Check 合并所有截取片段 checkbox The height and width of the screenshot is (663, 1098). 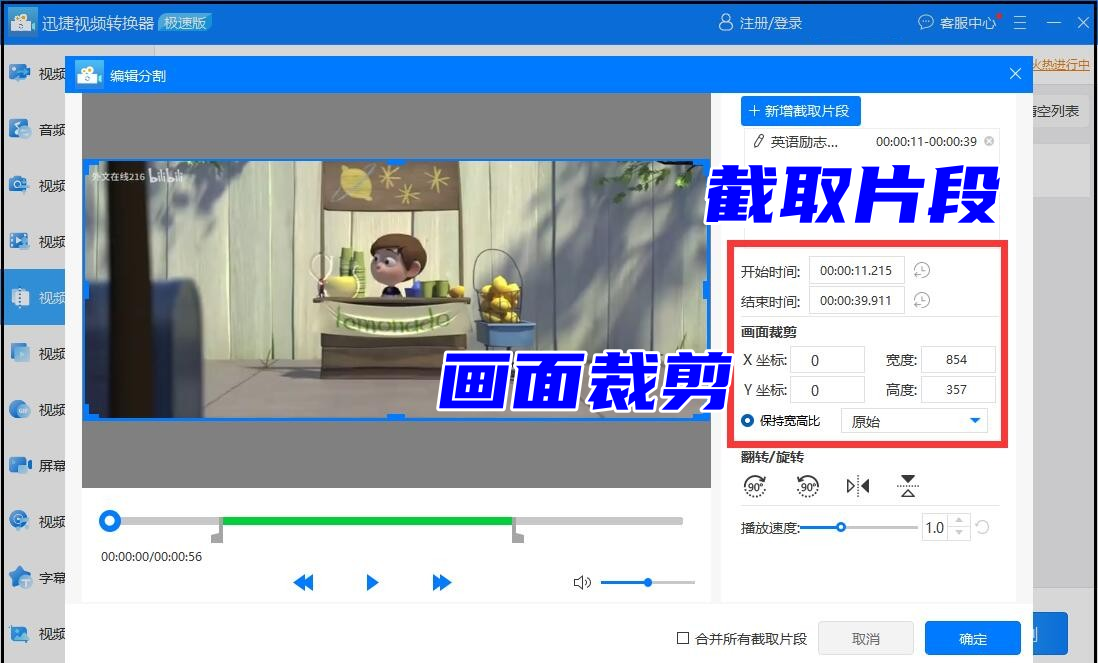tap(683, 638)
